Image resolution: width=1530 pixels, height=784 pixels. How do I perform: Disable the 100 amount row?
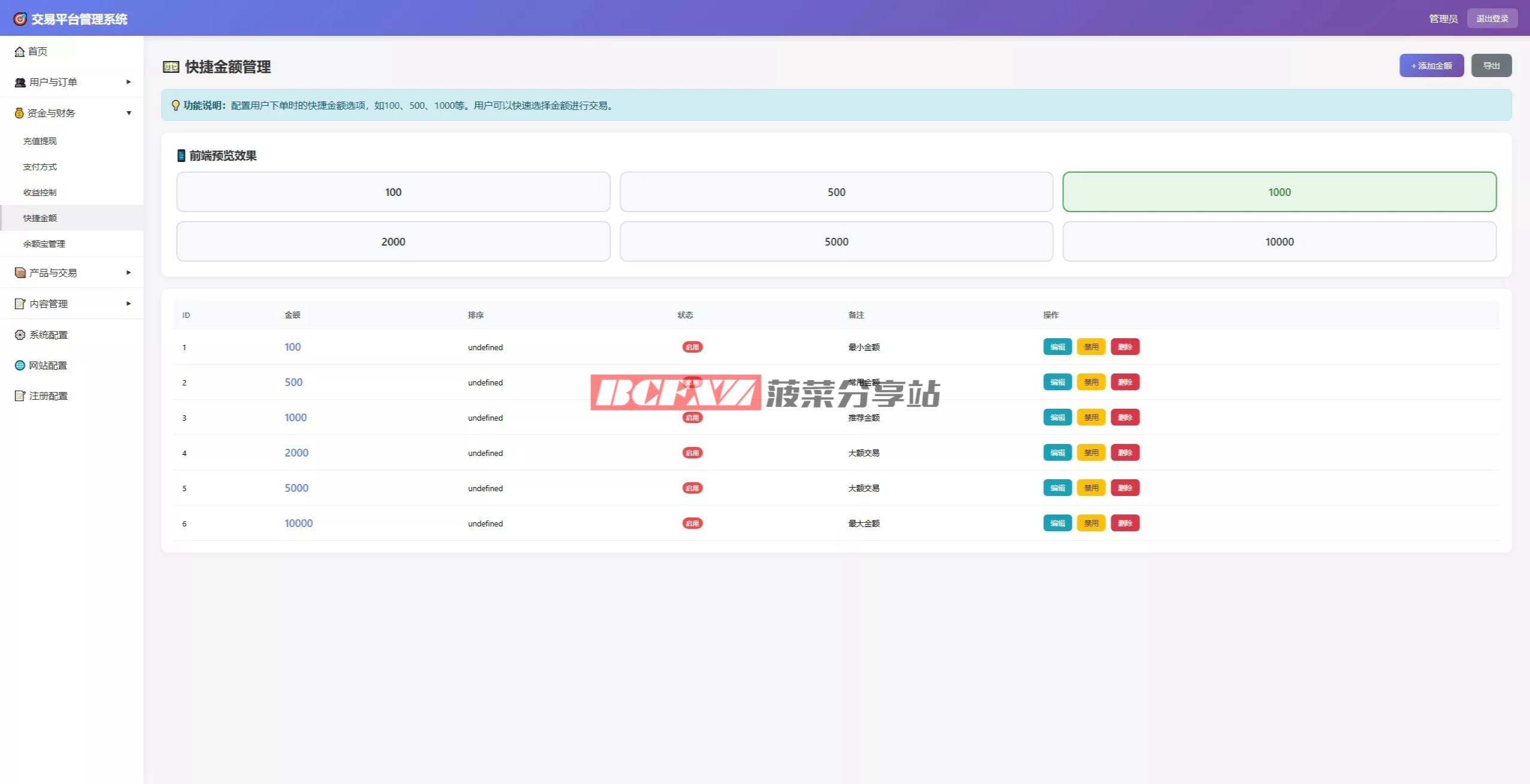[x=1091, y=347]
